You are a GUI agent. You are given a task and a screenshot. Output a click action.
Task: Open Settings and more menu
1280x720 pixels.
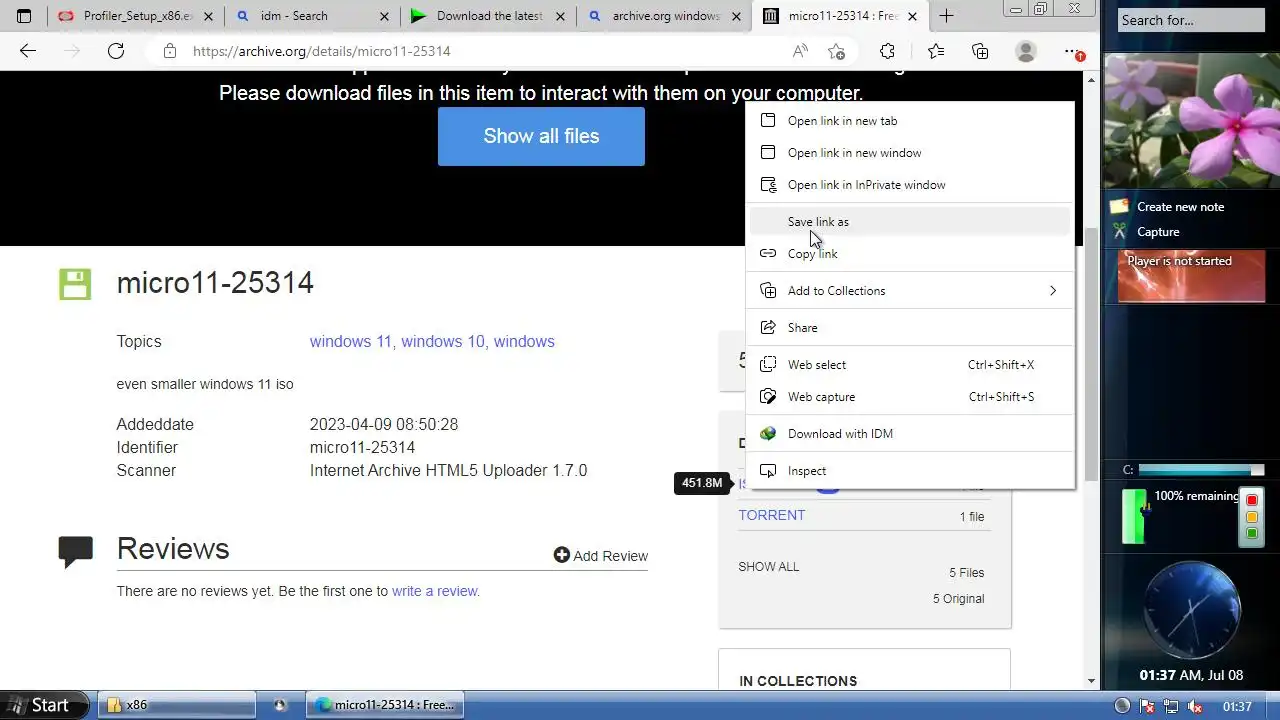[1073, 51]
